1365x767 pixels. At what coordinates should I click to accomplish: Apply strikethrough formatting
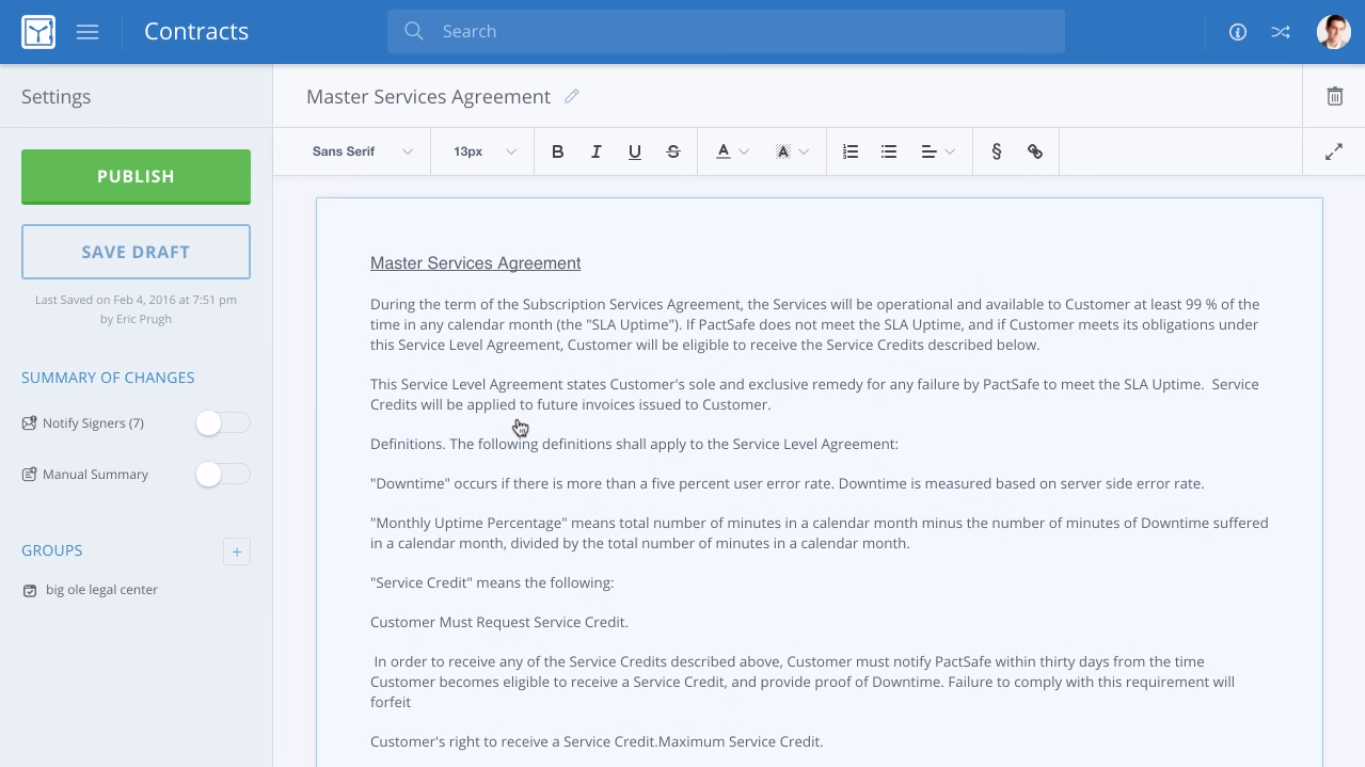click(673, 152)
